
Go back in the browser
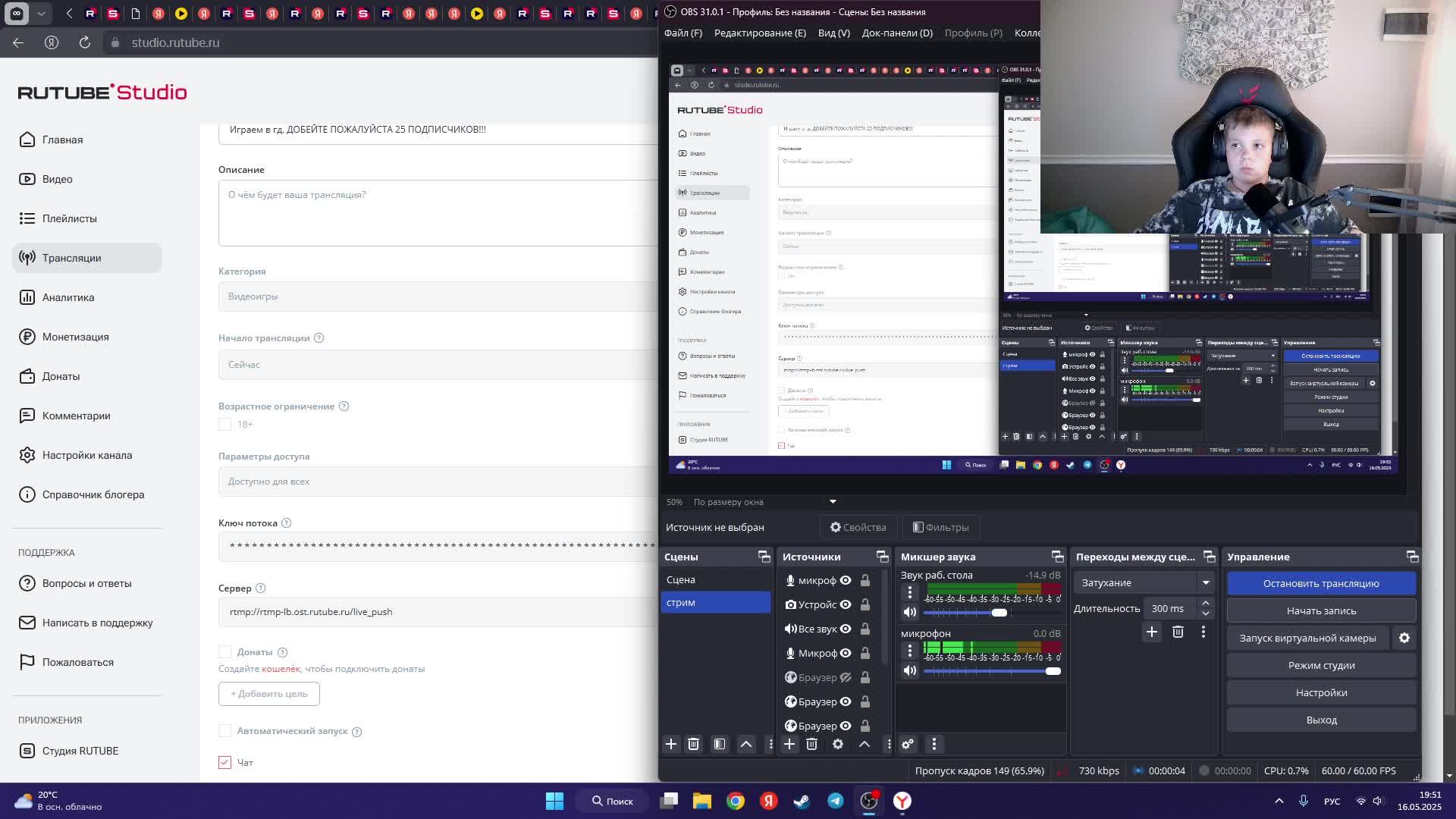pyautogui.click(x=18, y=42)
